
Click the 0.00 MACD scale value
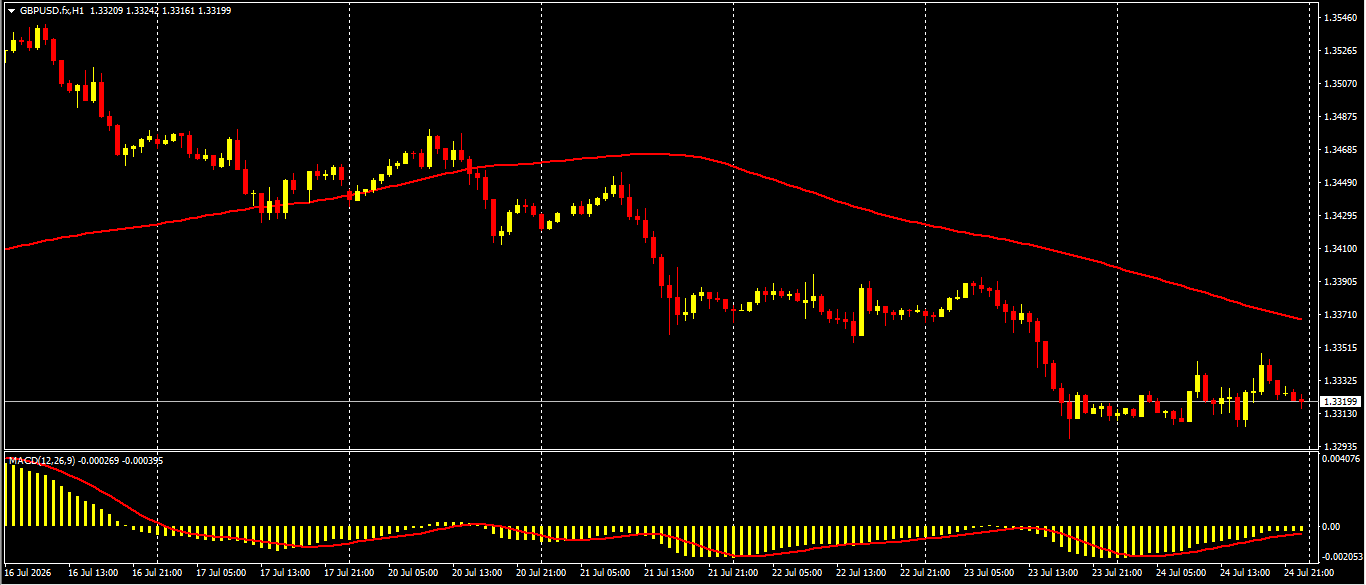coord(1333,526)
